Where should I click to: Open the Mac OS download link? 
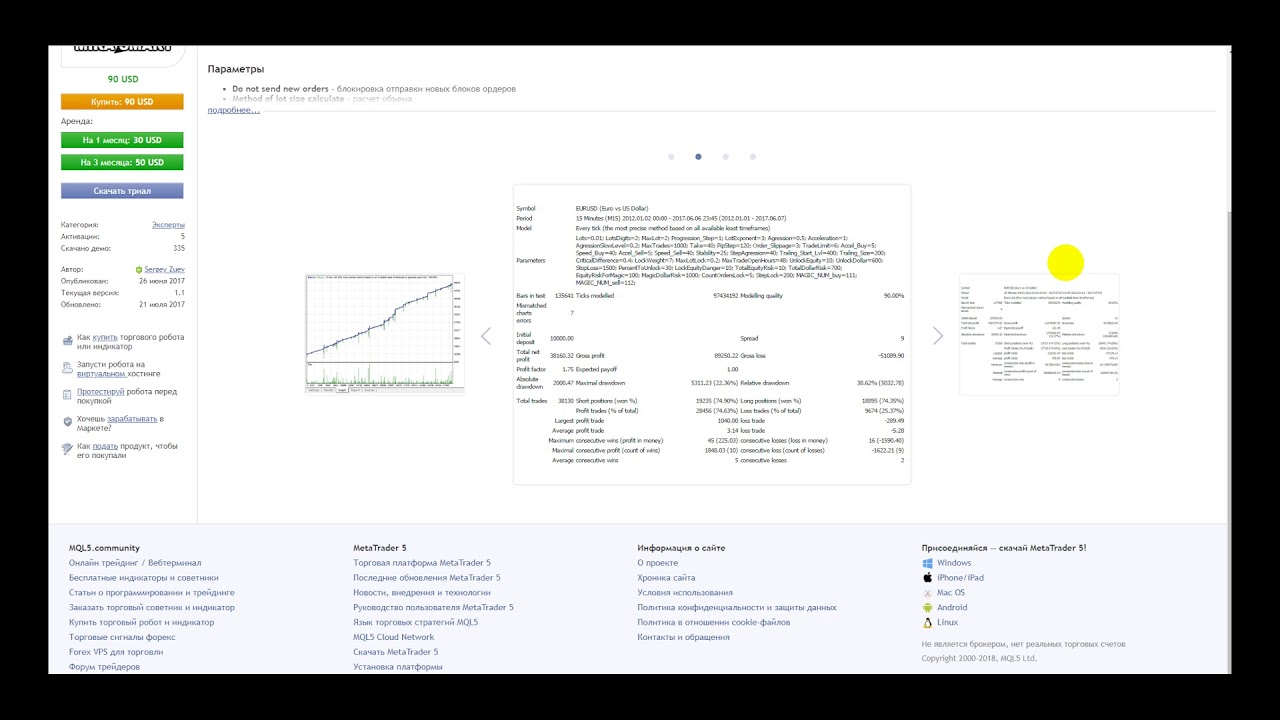pos(951,593)
